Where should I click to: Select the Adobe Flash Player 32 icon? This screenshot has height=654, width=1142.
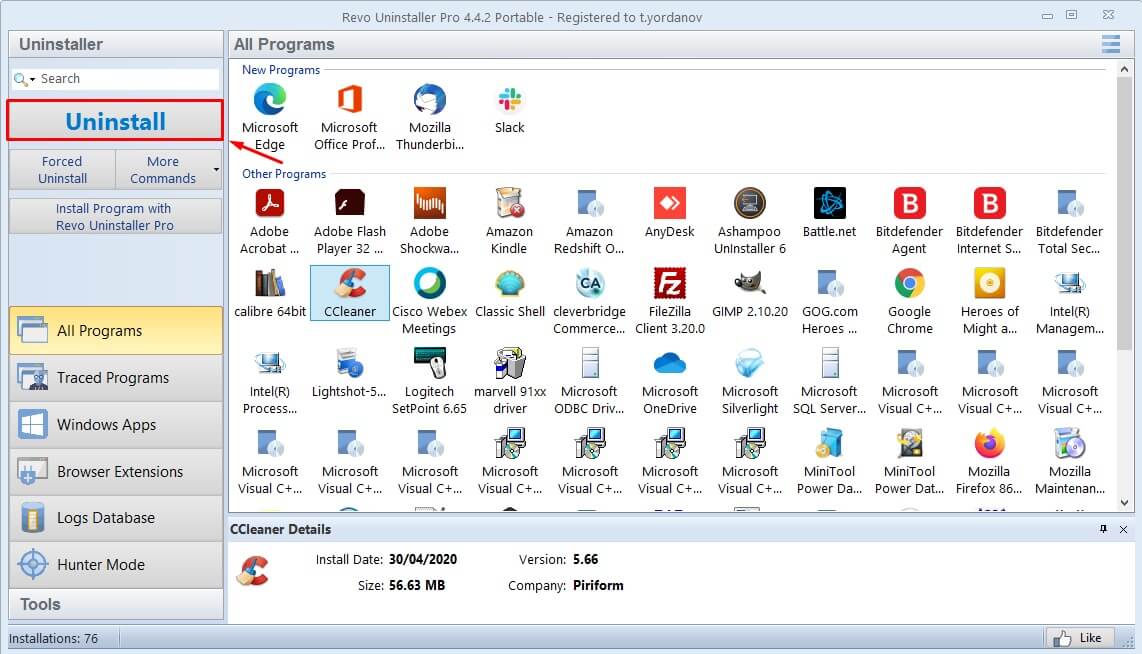click(x=350, y=203)
